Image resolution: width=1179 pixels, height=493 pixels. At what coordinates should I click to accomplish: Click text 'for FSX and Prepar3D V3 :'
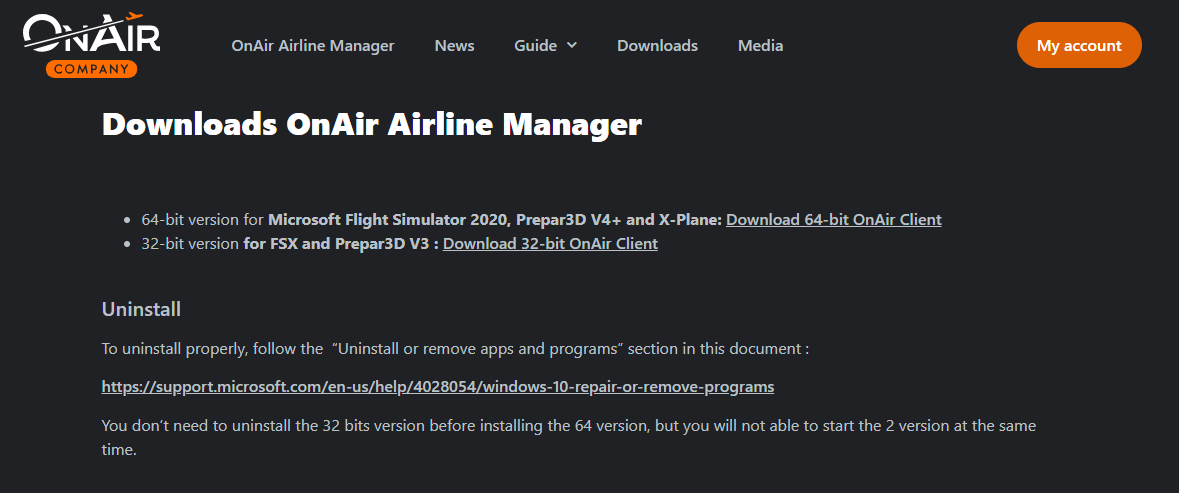[x=341, y=243]
